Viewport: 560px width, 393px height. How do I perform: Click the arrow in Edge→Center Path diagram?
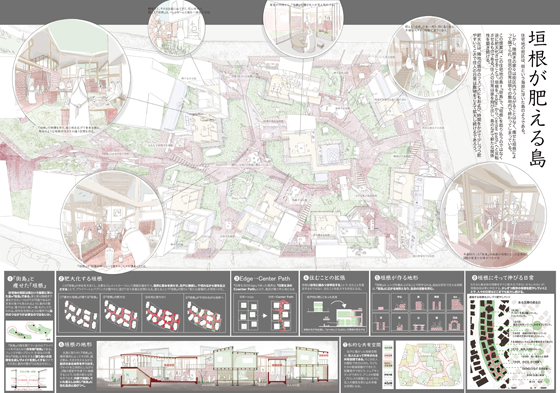click(265, 316)
